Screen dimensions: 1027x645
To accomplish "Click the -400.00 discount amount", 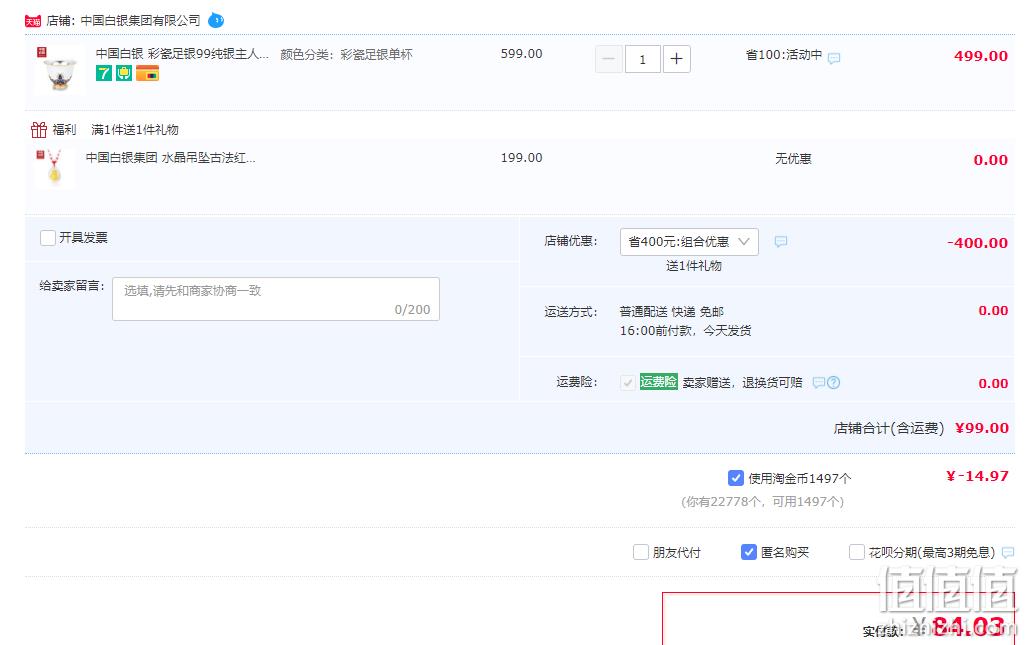I will pyautogui.click(x=977, y=243).
